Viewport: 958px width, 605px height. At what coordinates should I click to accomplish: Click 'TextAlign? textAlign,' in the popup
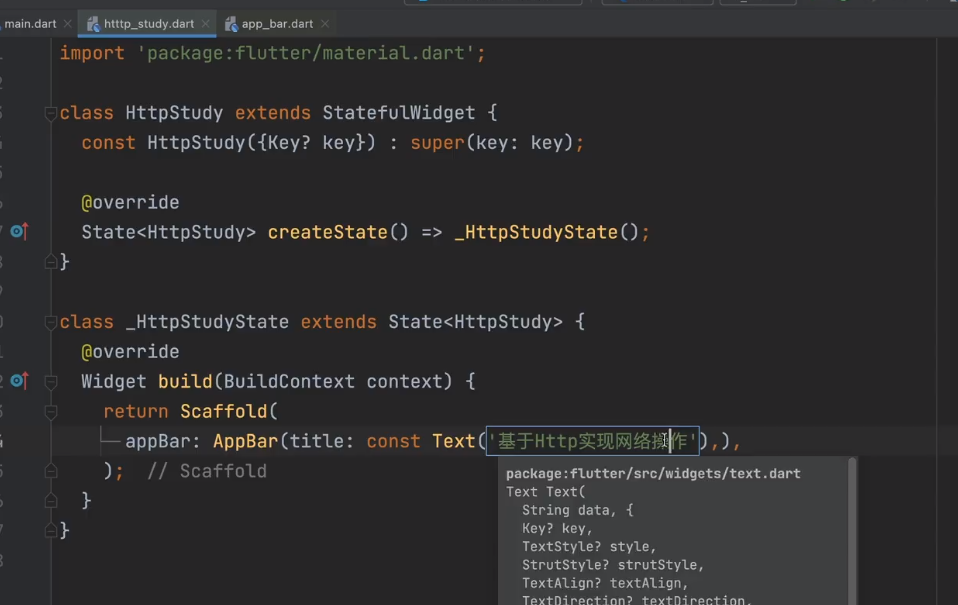click(605, 583)
